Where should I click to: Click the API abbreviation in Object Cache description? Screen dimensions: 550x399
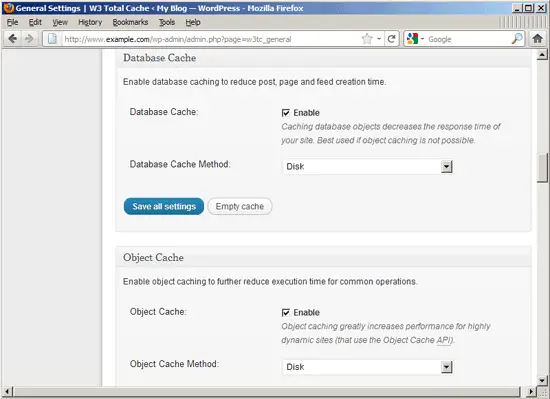tap(444, 340)
